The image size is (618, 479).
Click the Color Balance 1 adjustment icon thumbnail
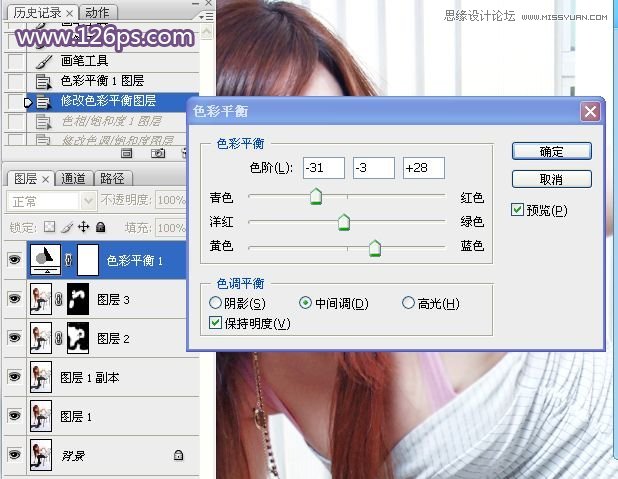point(46,259)
